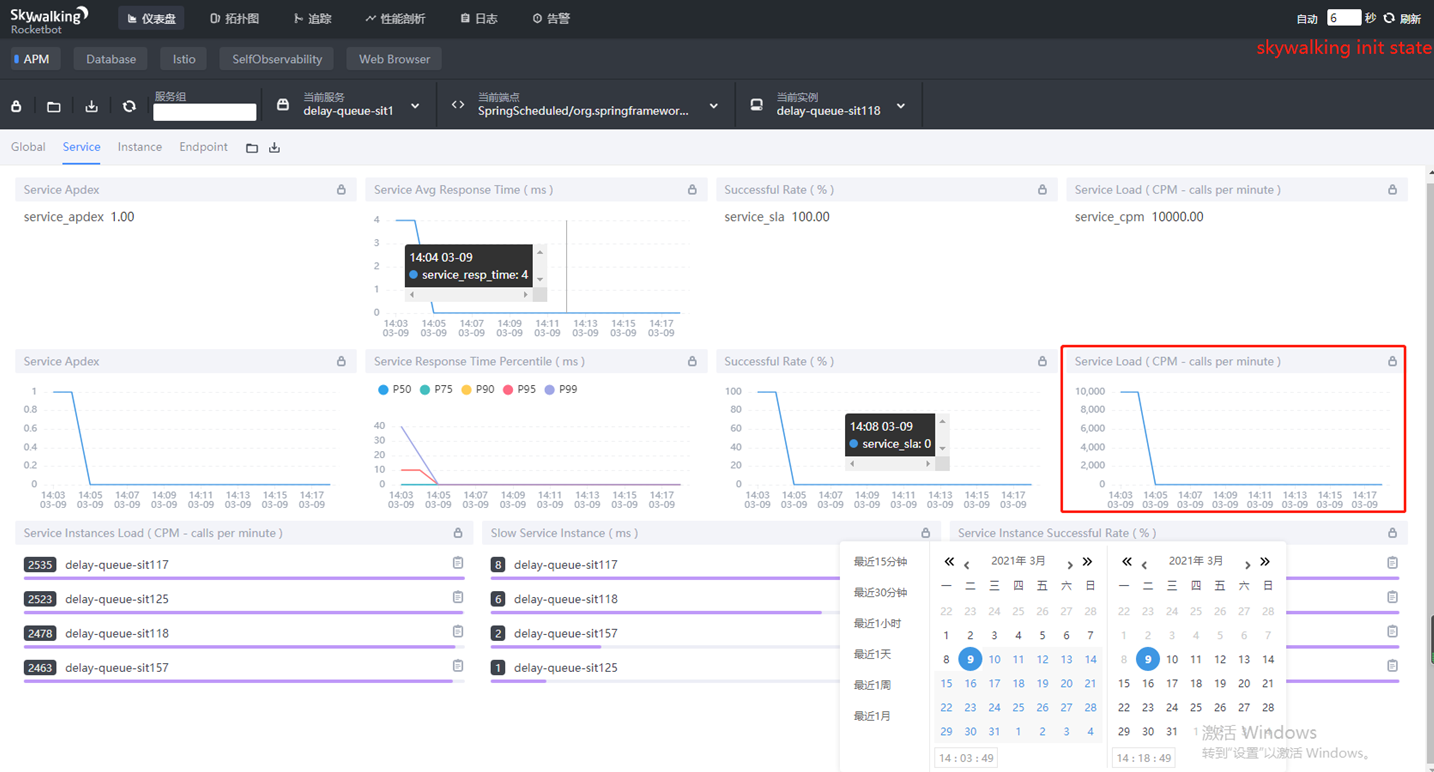The width and height of the screenshot is (1434, 772).
Task: Open the 告警 alarm menu
Action: tap(551, 19)
